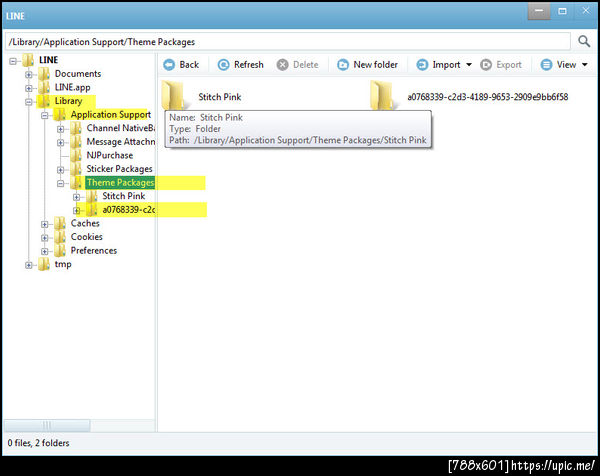Viewport: 600px width, 476px height.
Task: Click the LINE.app folder icon in tree
Action: (x=44, y=88)
